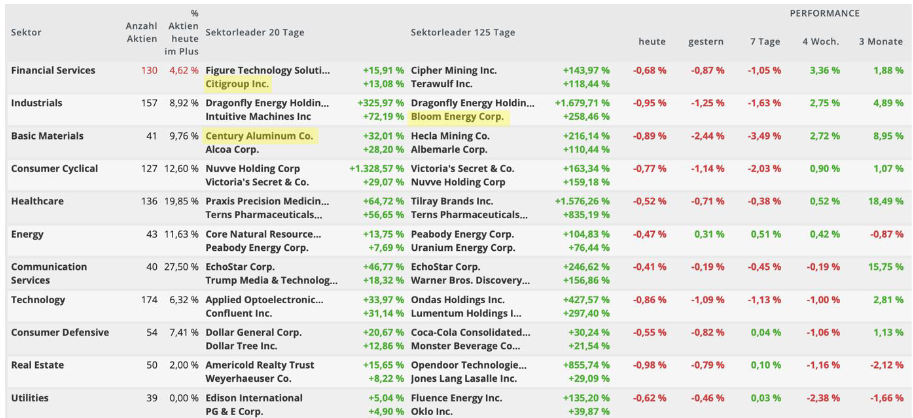Open the Hecla Mining Co. stock link
The image size is (913, 418).
click(x=450, y=136)
